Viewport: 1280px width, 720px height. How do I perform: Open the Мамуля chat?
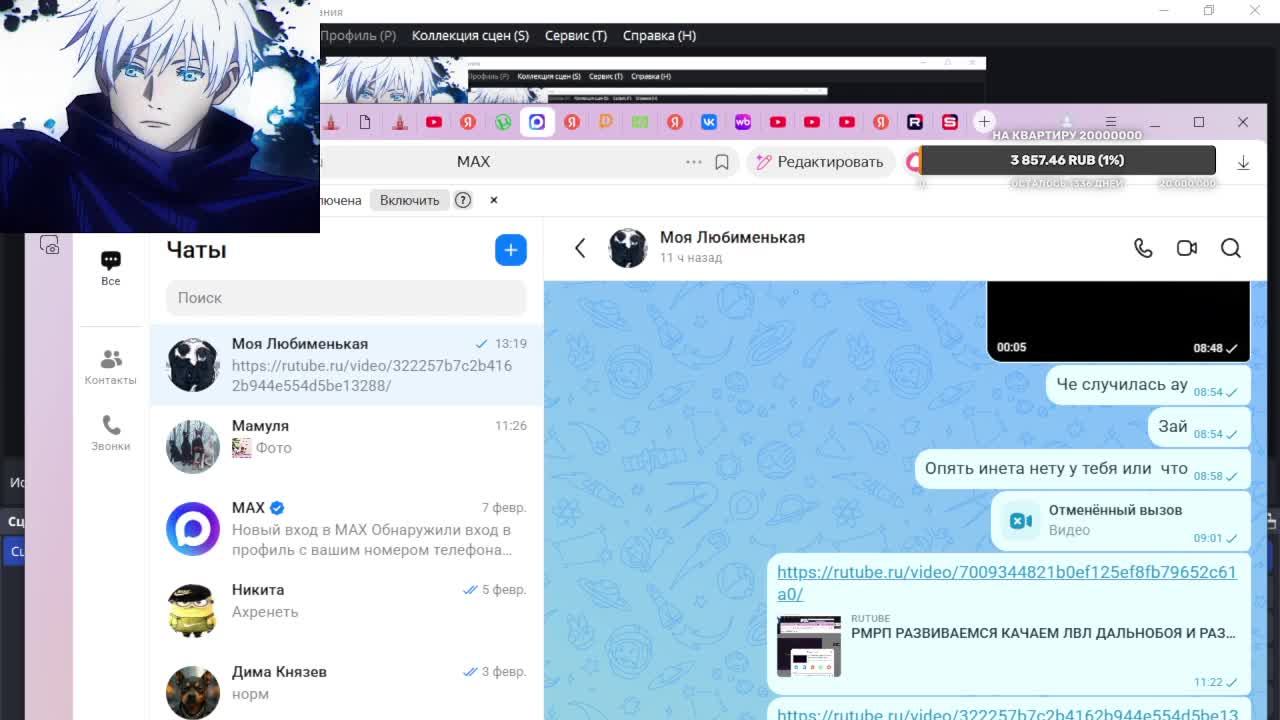coord(346,446)
